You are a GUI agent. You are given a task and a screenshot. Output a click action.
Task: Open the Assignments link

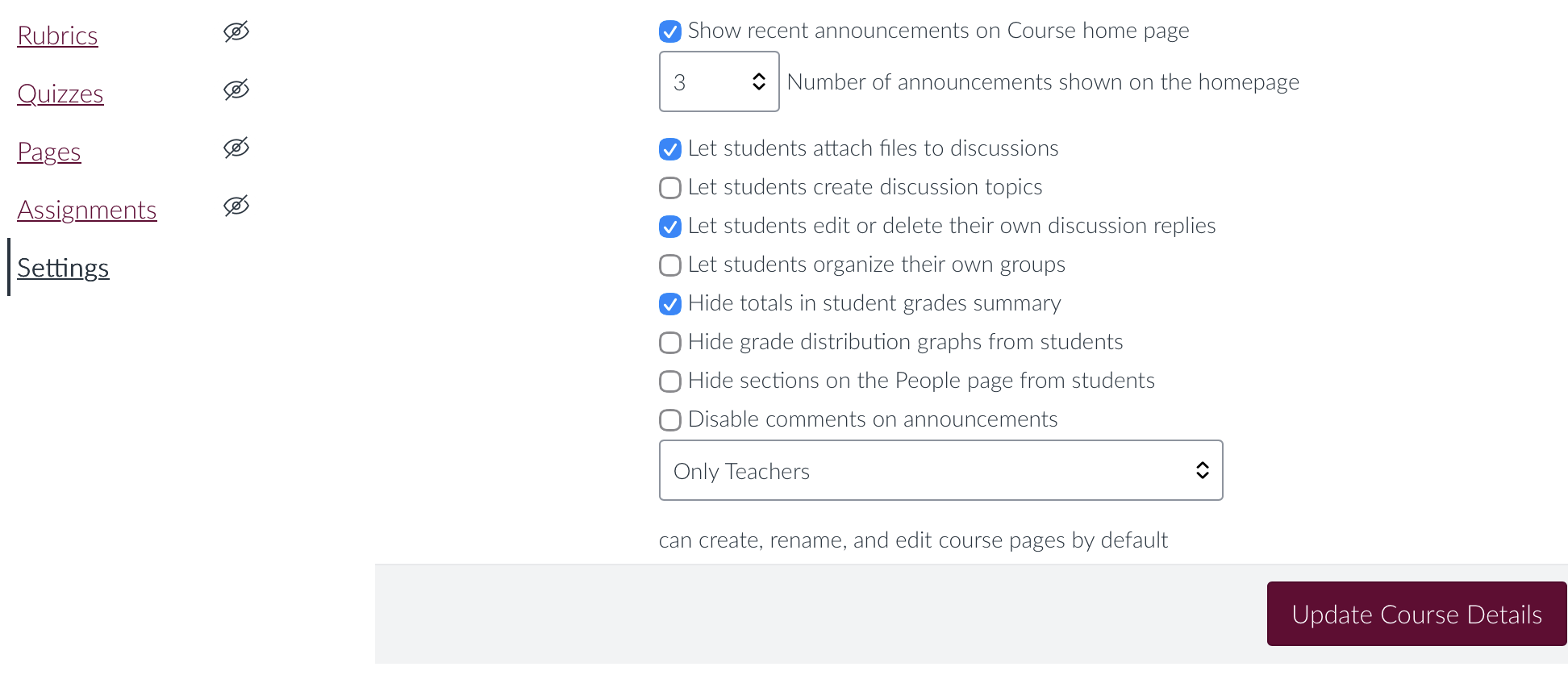click(87, 209)
